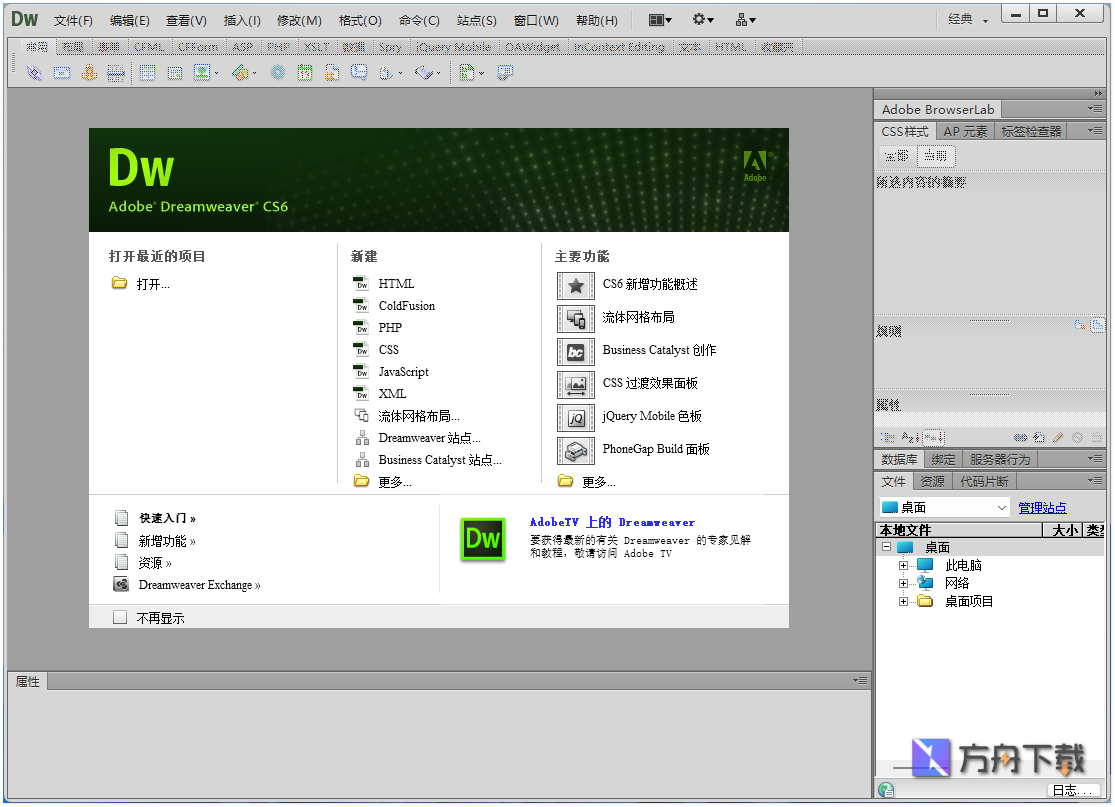Viewport: 1115px width, 807px height.
Task: Open the Extend Dreamweaver gear dropdown
Action: [703, 20]
